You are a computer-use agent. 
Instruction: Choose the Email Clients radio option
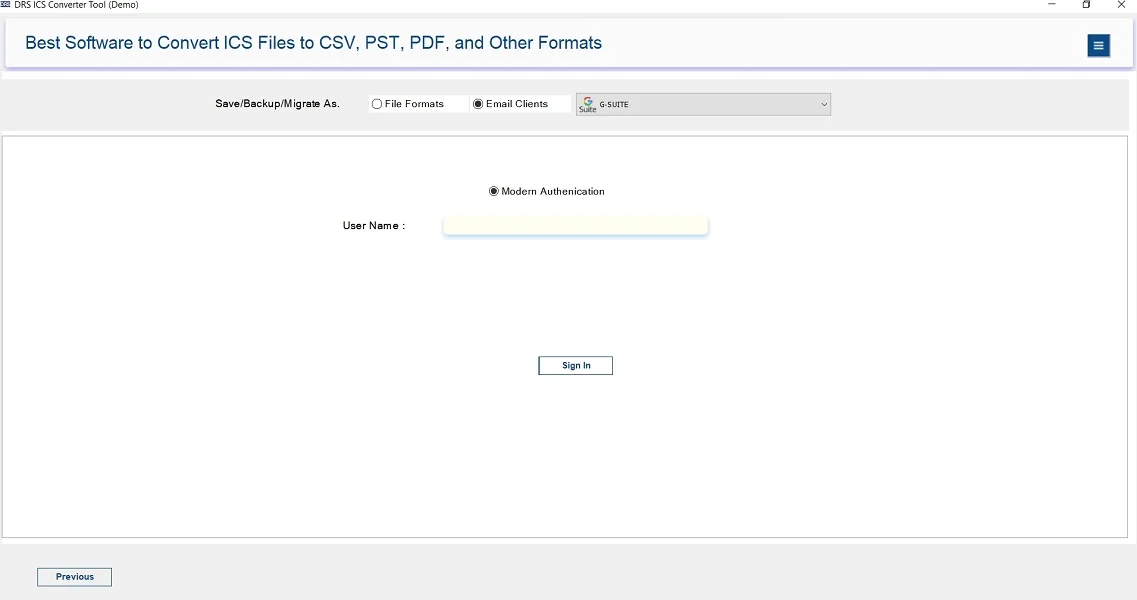coord(478,104)
